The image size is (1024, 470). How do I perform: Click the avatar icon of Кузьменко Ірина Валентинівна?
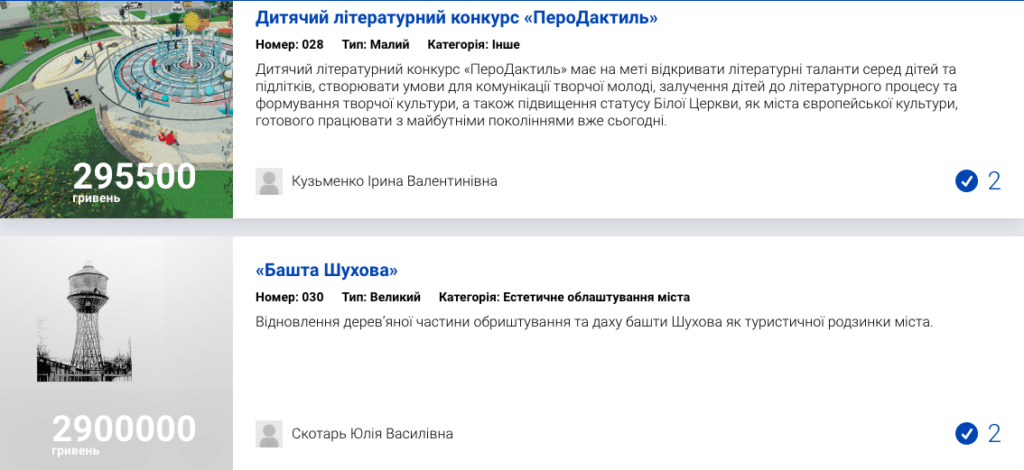tap(269, 181)
